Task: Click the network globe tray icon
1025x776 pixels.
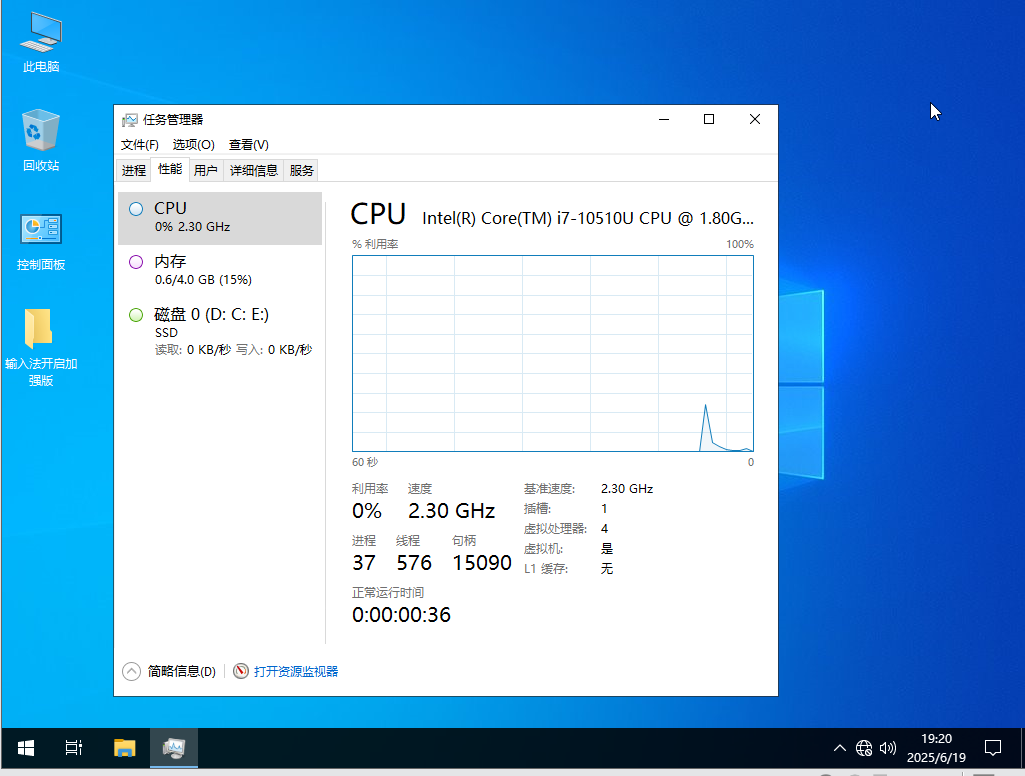Action: 864,748
